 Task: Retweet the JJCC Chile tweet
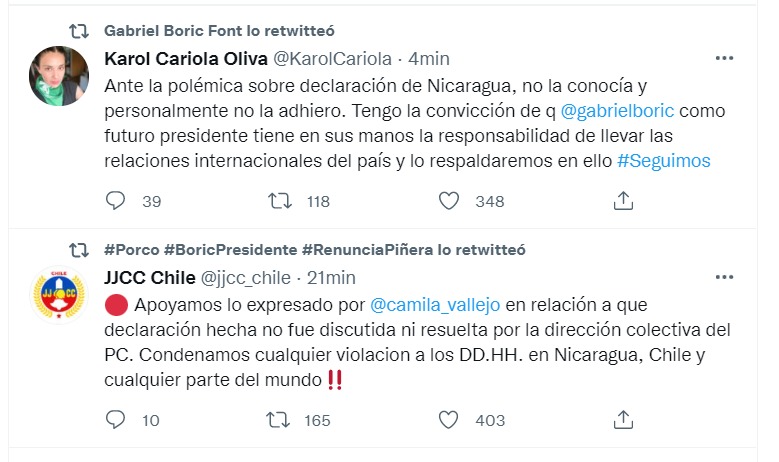[281, 420]
